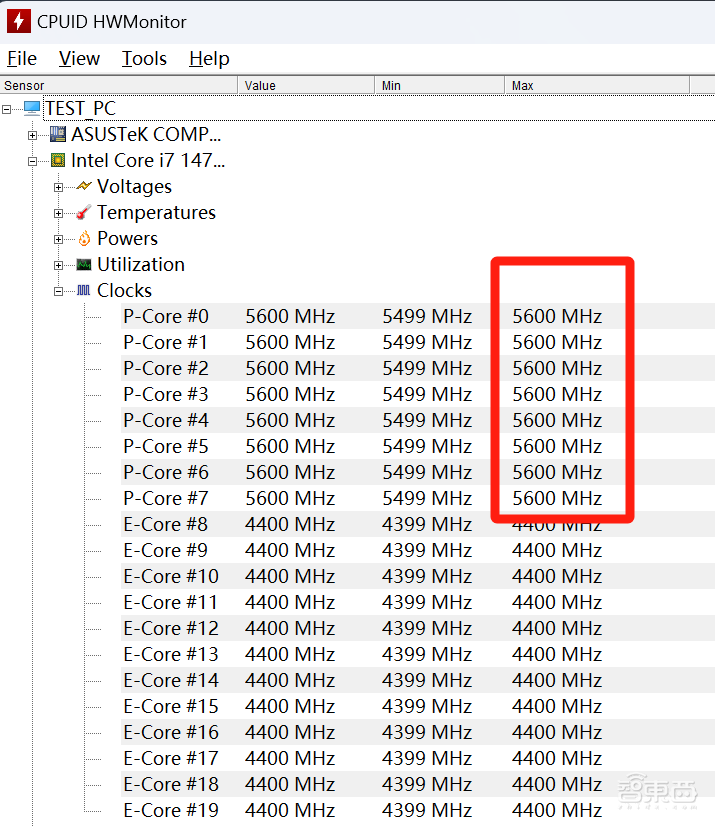Expand the Voltages section

59,187
